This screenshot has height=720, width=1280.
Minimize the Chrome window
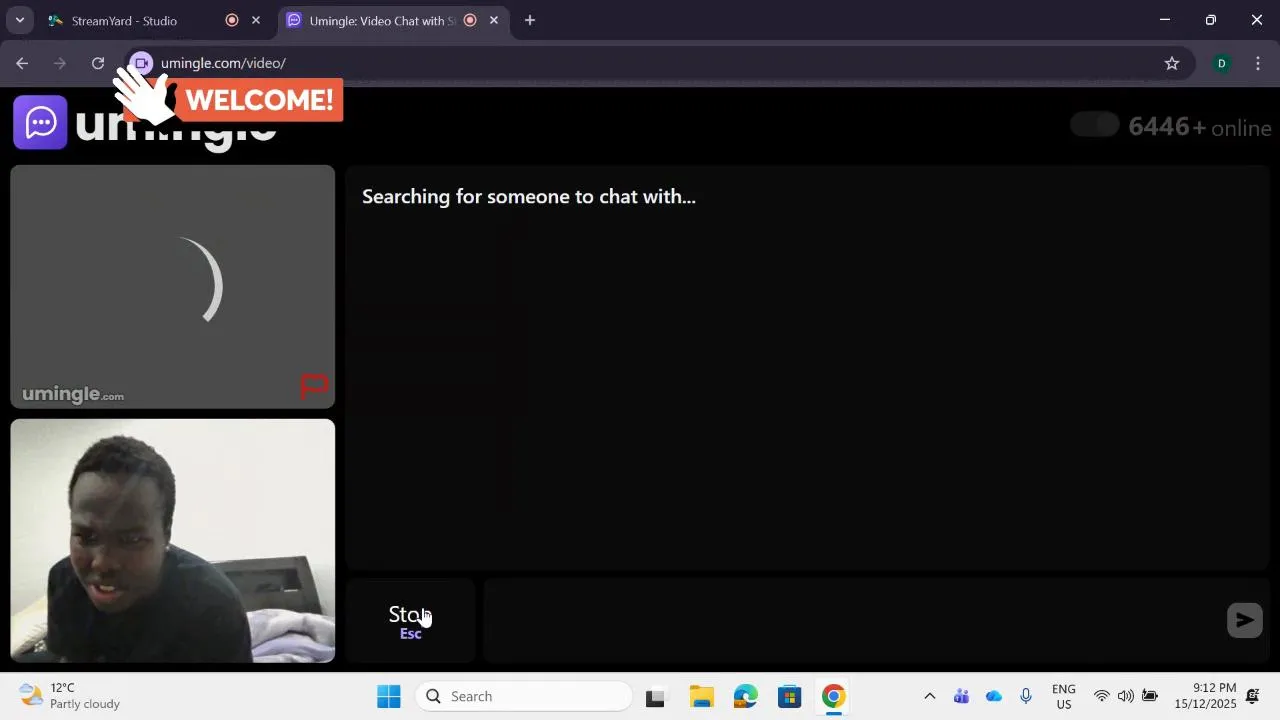tap(1164, 20)
